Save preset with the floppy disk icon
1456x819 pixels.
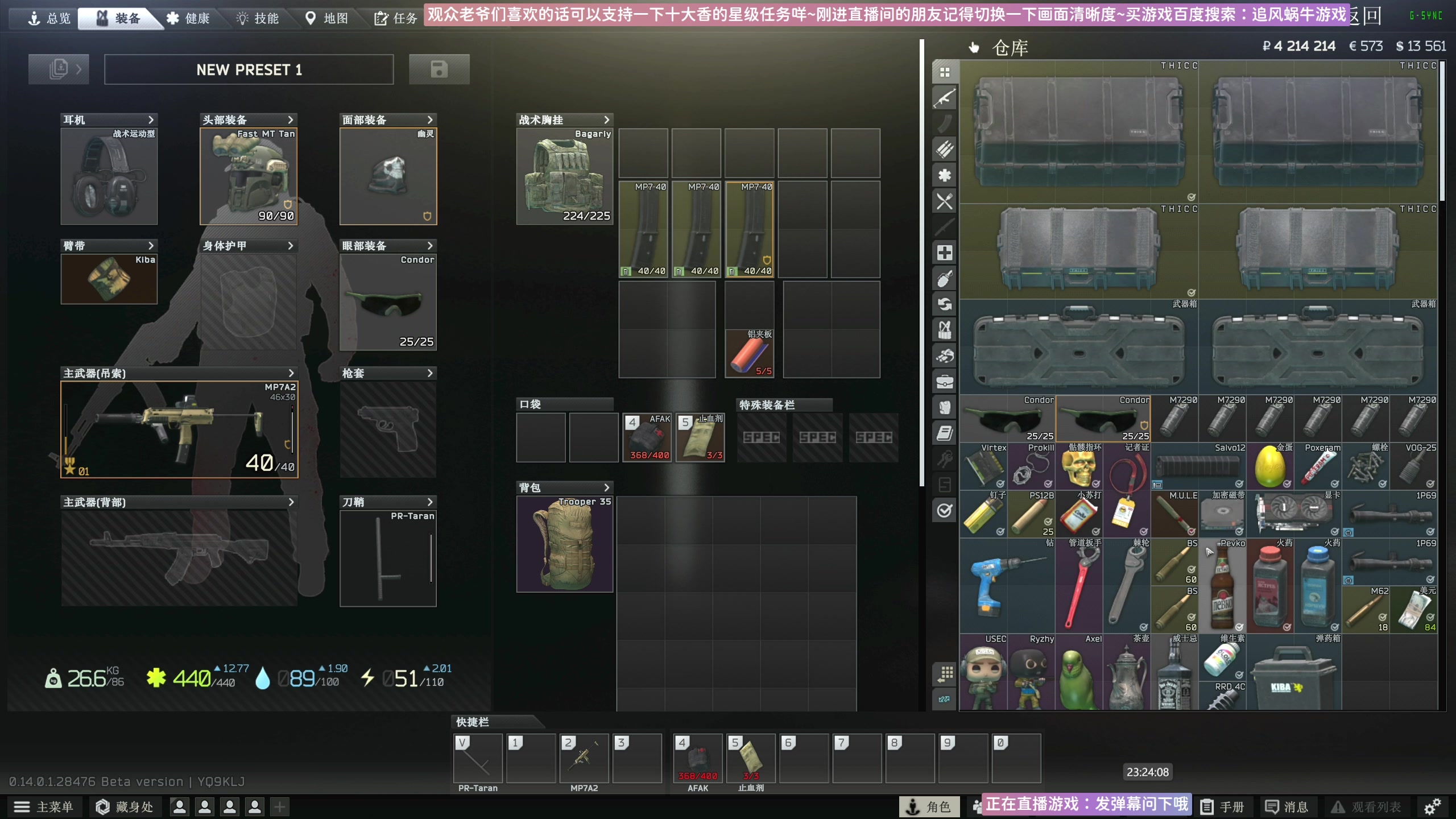439,69
